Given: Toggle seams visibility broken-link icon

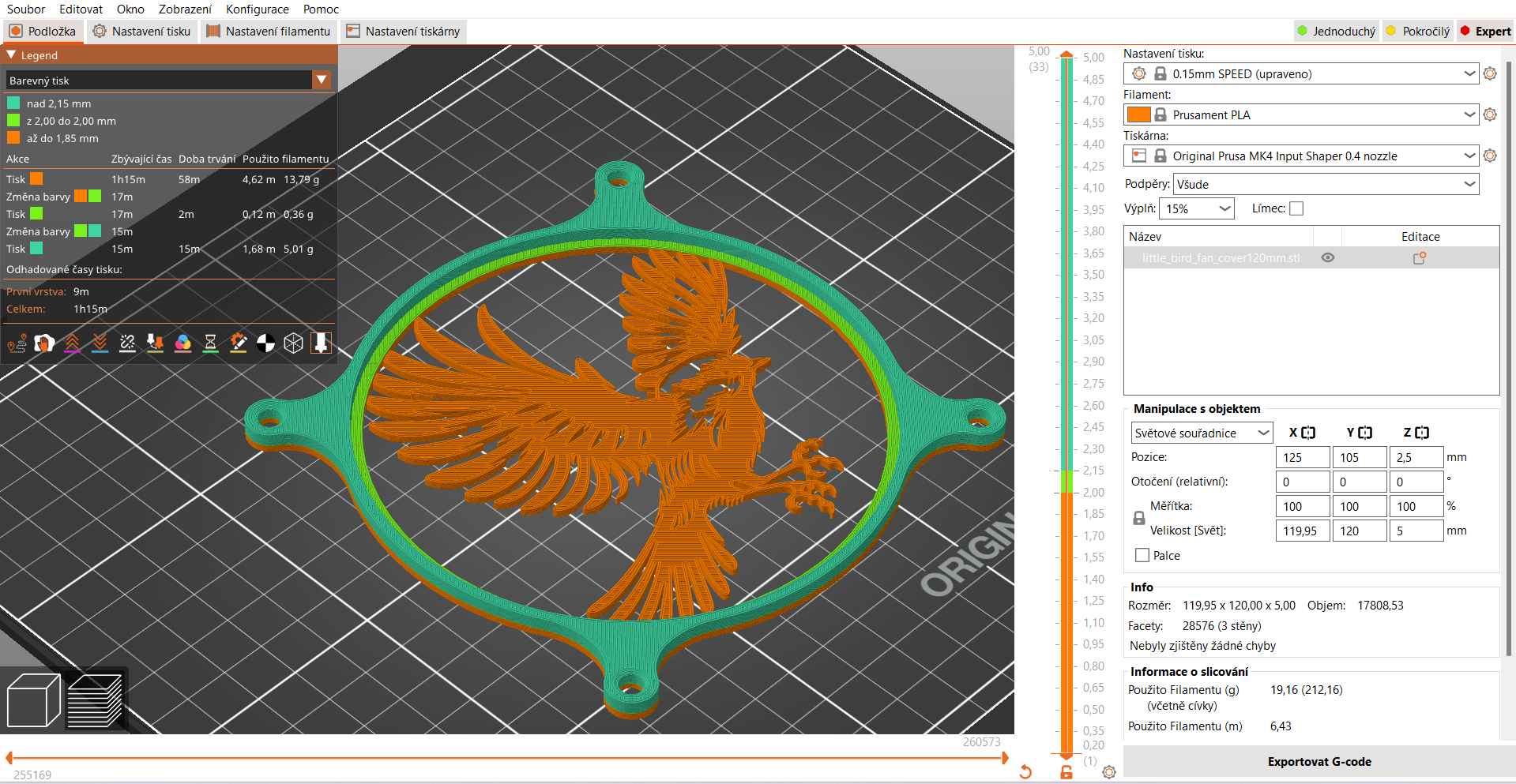Looking at the screenshot, I should [x=127, y=343].
